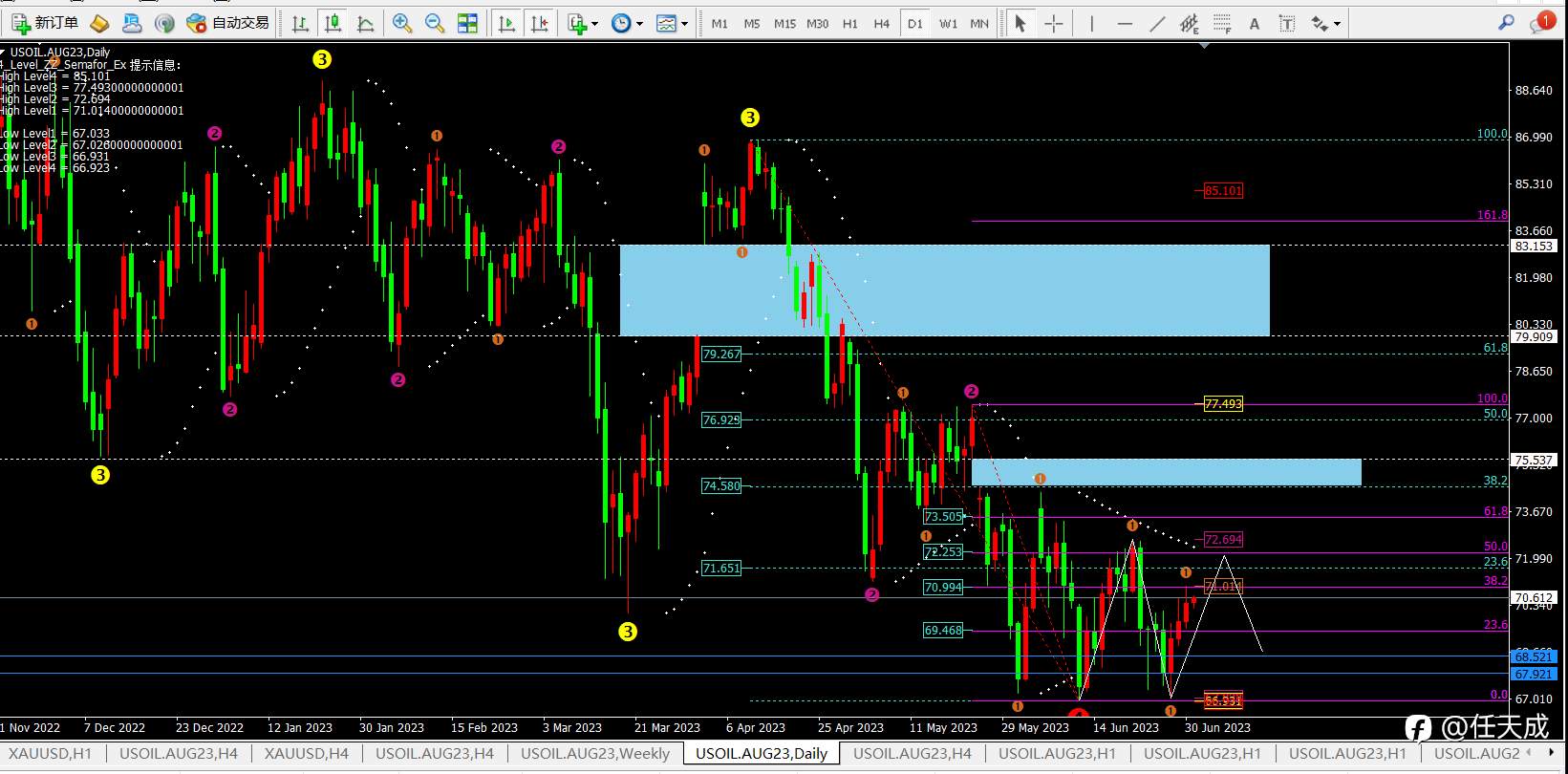This screenshot has height=774, width=1568.
Task: Select the text A tool
Action: (1255, 23)
